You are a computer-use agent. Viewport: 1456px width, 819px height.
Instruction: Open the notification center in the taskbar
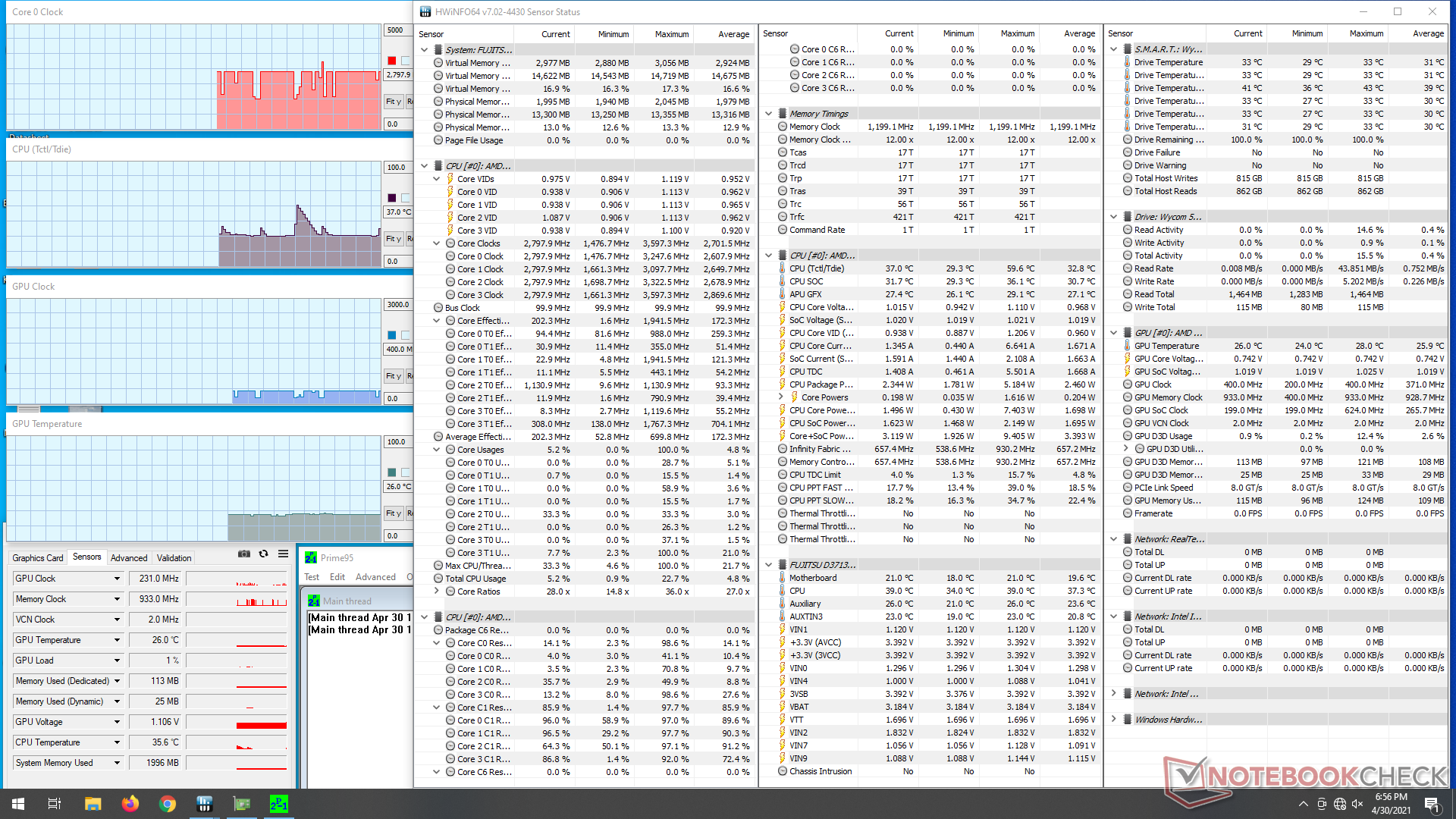coord(1432,804)
